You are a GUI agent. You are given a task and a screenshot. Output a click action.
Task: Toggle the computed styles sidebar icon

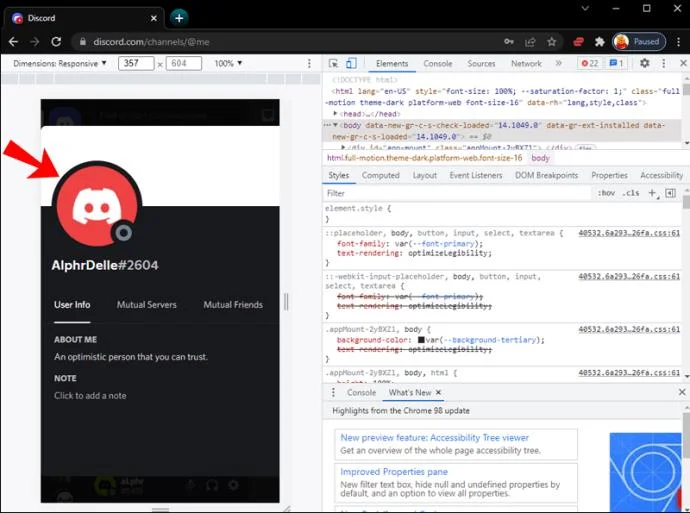(670, 193)
